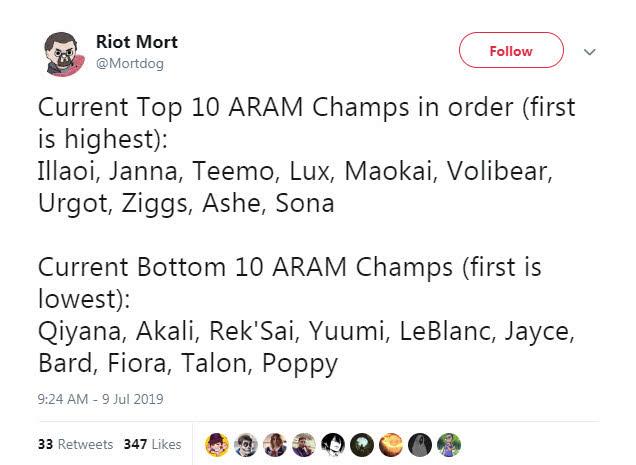Open Riot Mort's profile avatar

coord(64,54)
